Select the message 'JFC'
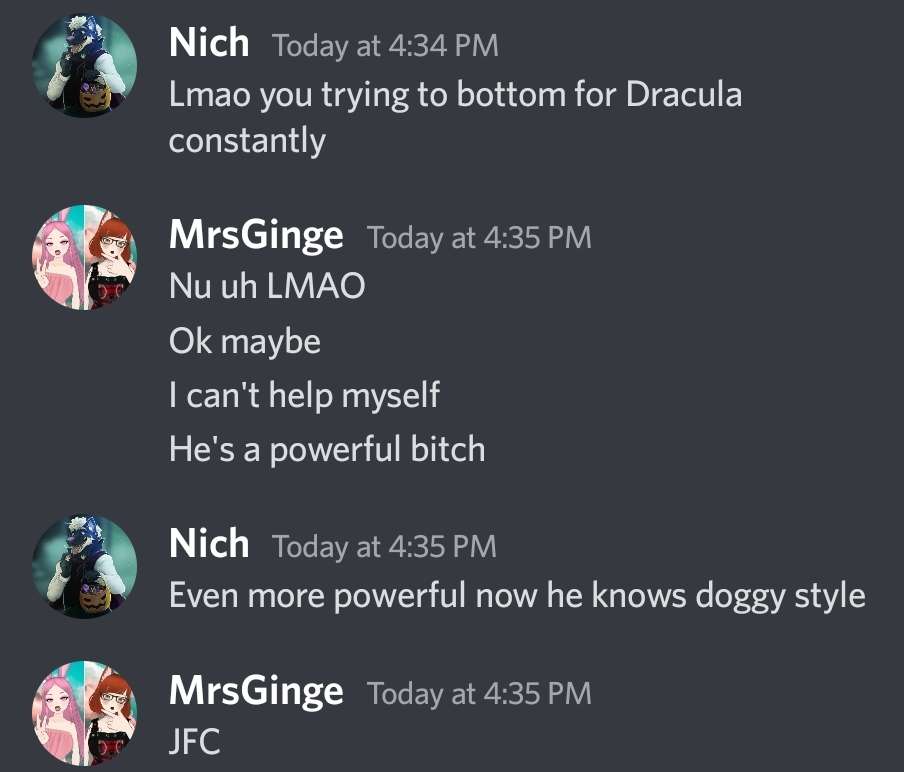Screen dimensions: 904x772 click(x=194, y=741)
